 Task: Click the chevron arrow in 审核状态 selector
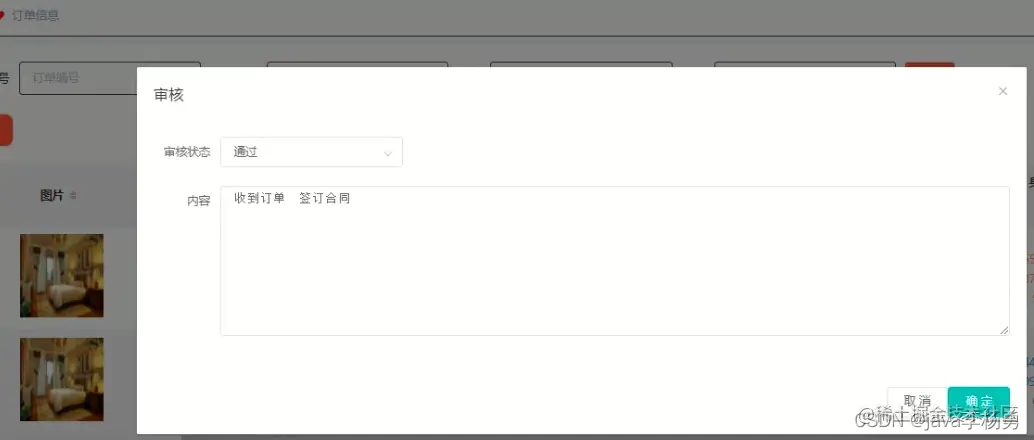pos(388,154)
